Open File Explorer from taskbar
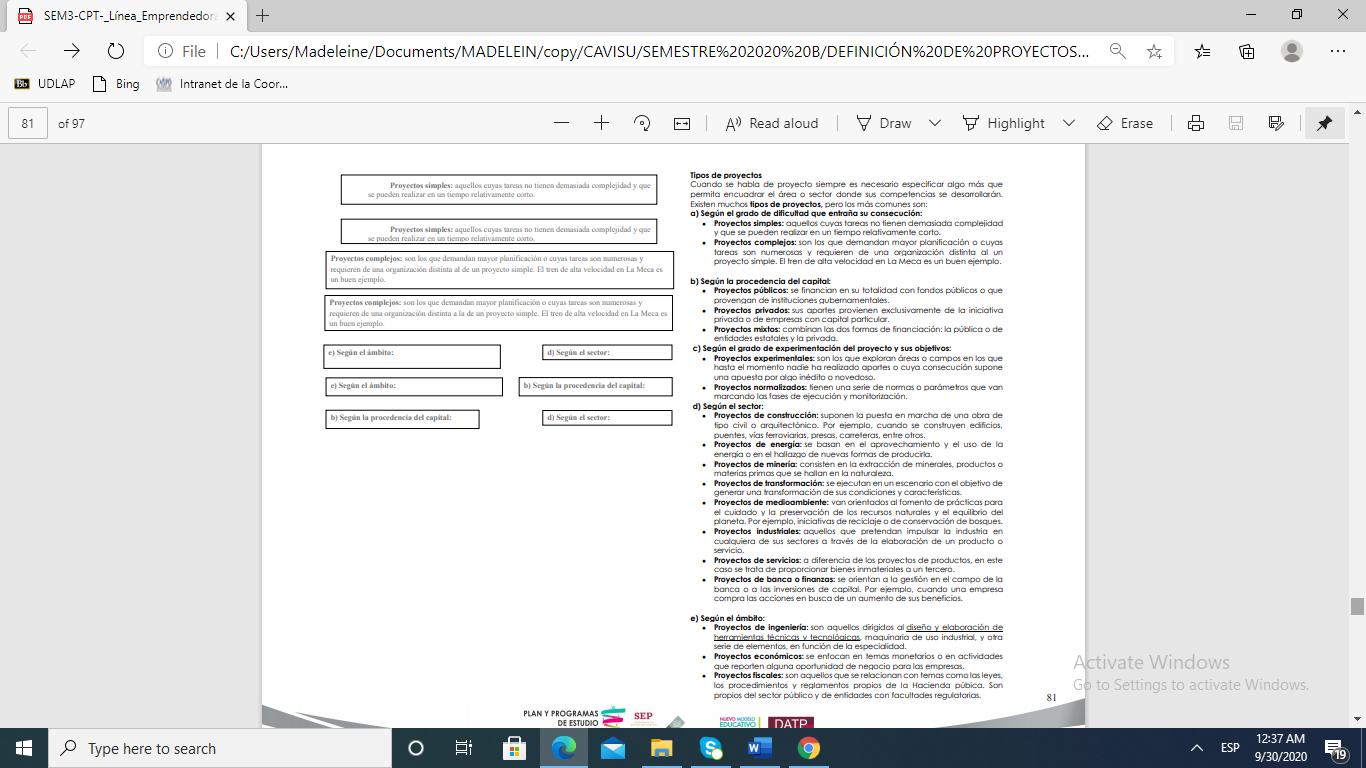Image resolution: width=1366 pixels, height=768 pixels. click(661, 748)
